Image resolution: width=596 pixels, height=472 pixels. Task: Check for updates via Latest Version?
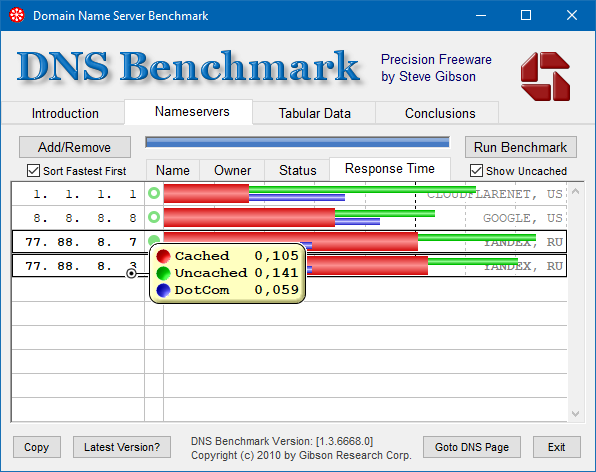pyautogui.click(x=122, y=447)
